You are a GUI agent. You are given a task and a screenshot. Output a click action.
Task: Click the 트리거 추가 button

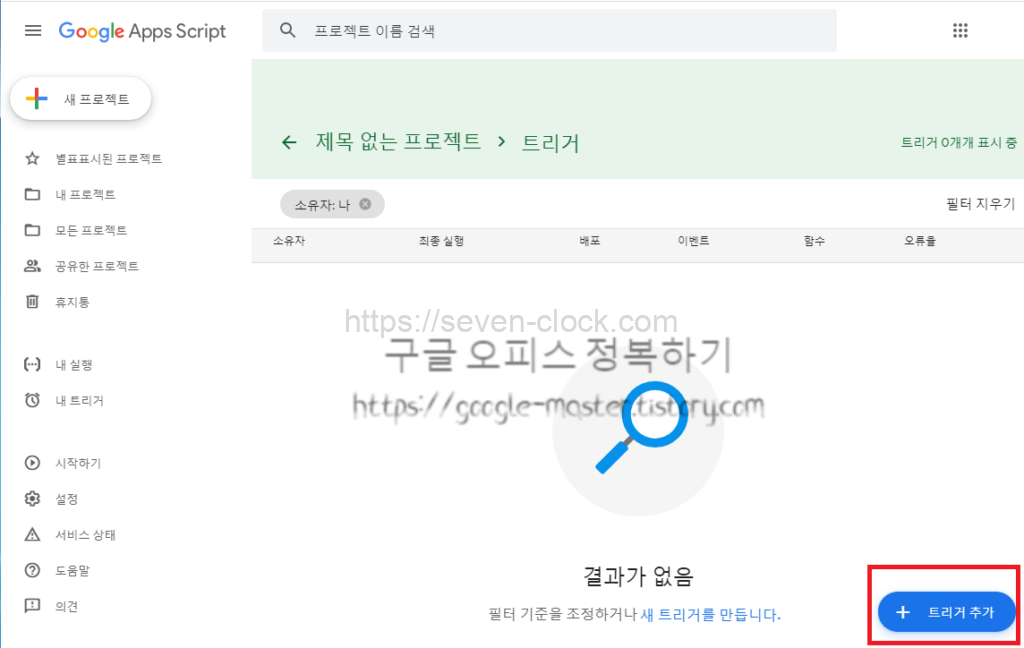pyautogui.click(x=946, y=612)
